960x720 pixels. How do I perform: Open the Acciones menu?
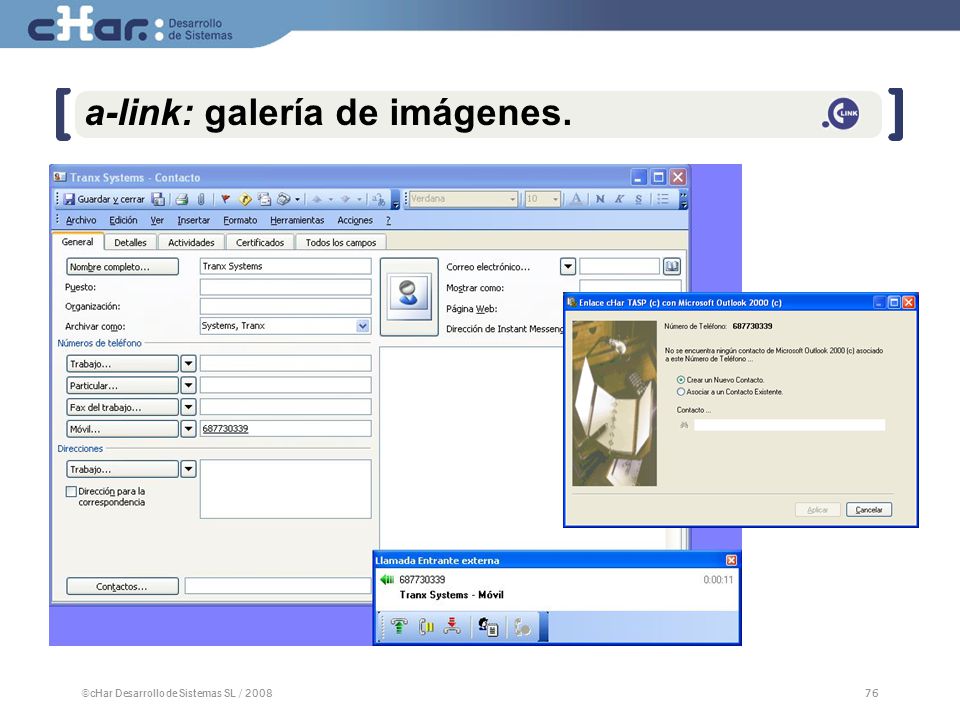(x=354, y=220)
